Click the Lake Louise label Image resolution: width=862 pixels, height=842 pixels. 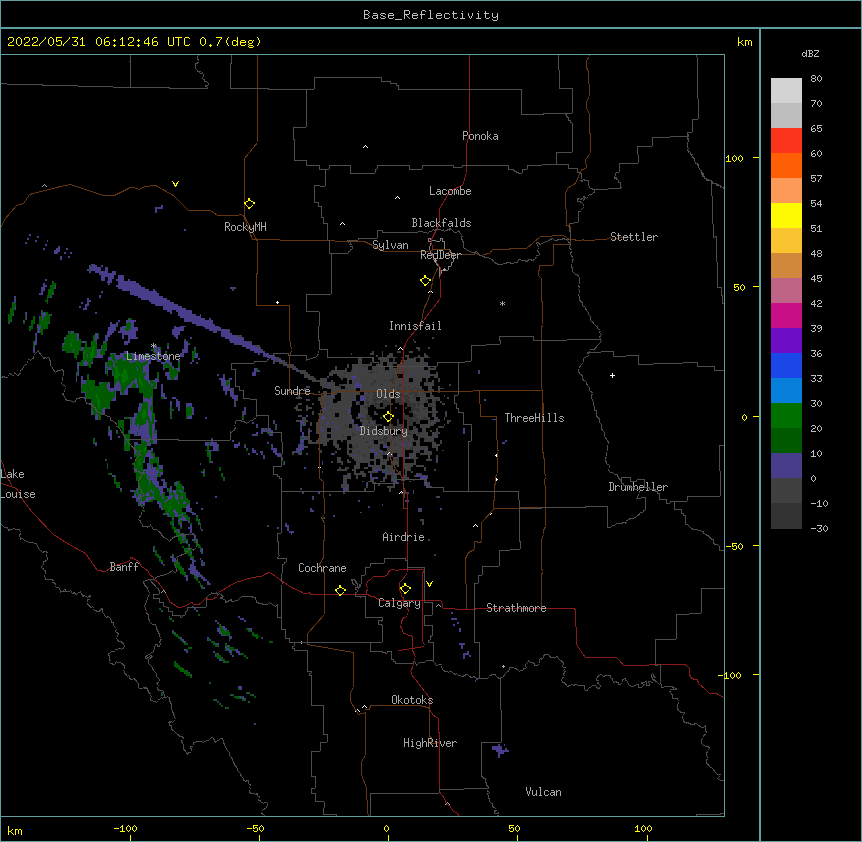18,484
